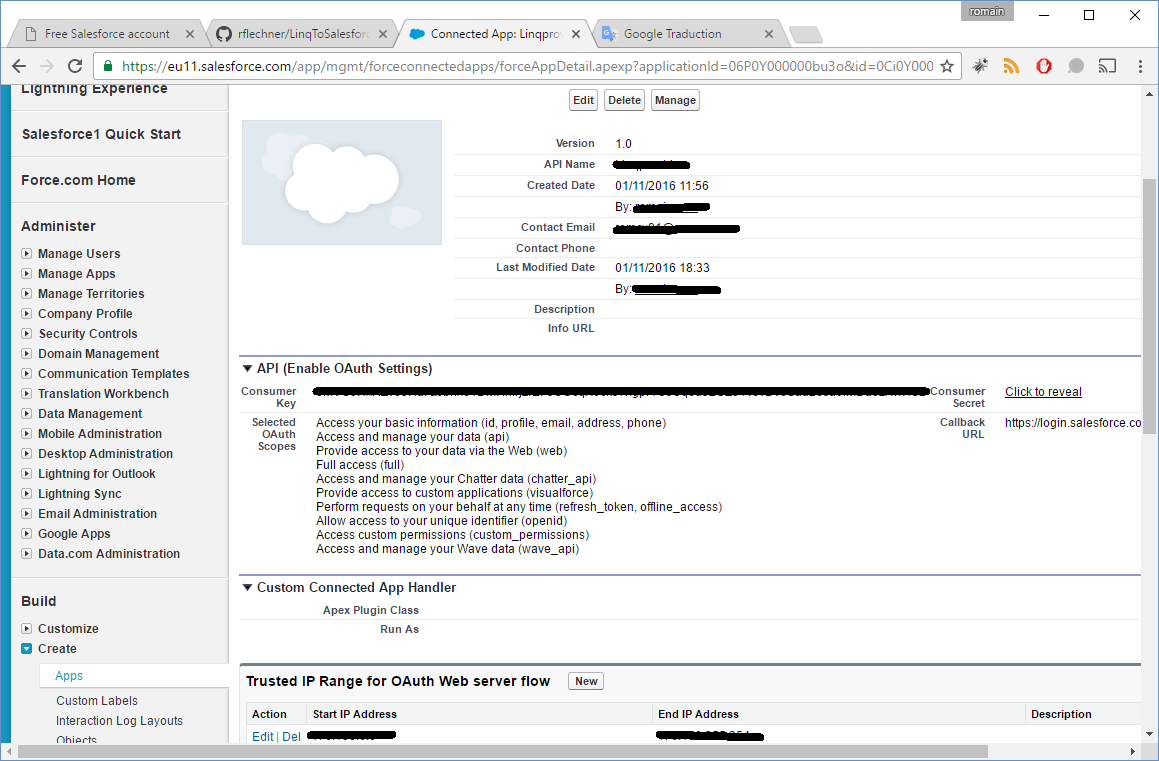
Task: Open the bug extension icon in toolbar
Action: pos(980,66)
